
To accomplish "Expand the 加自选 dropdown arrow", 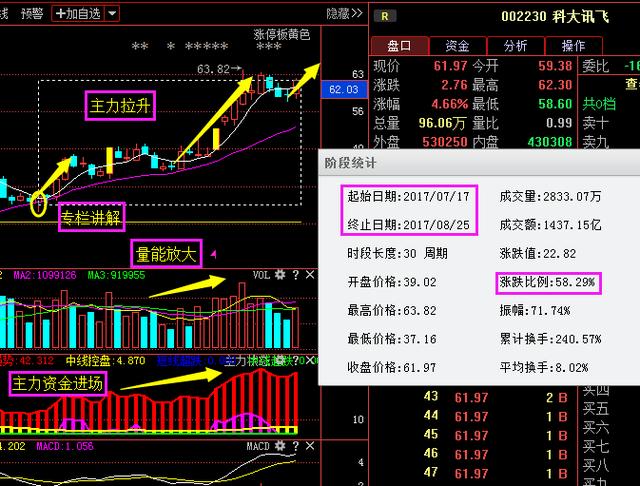I will (x=110, y=14).
